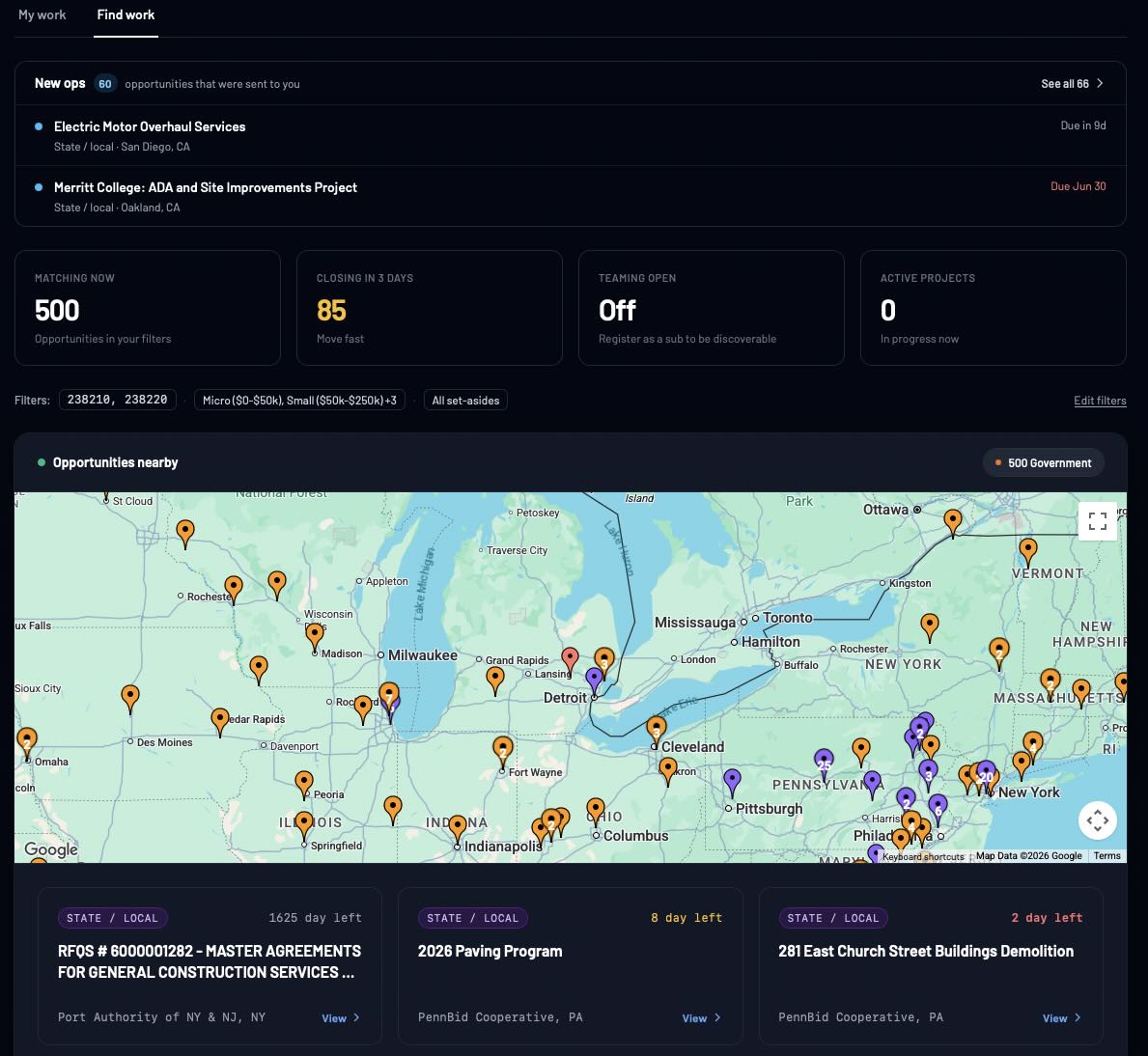
Task: Click the orange pin above Des Moines
Action: [x=130, y=697]
